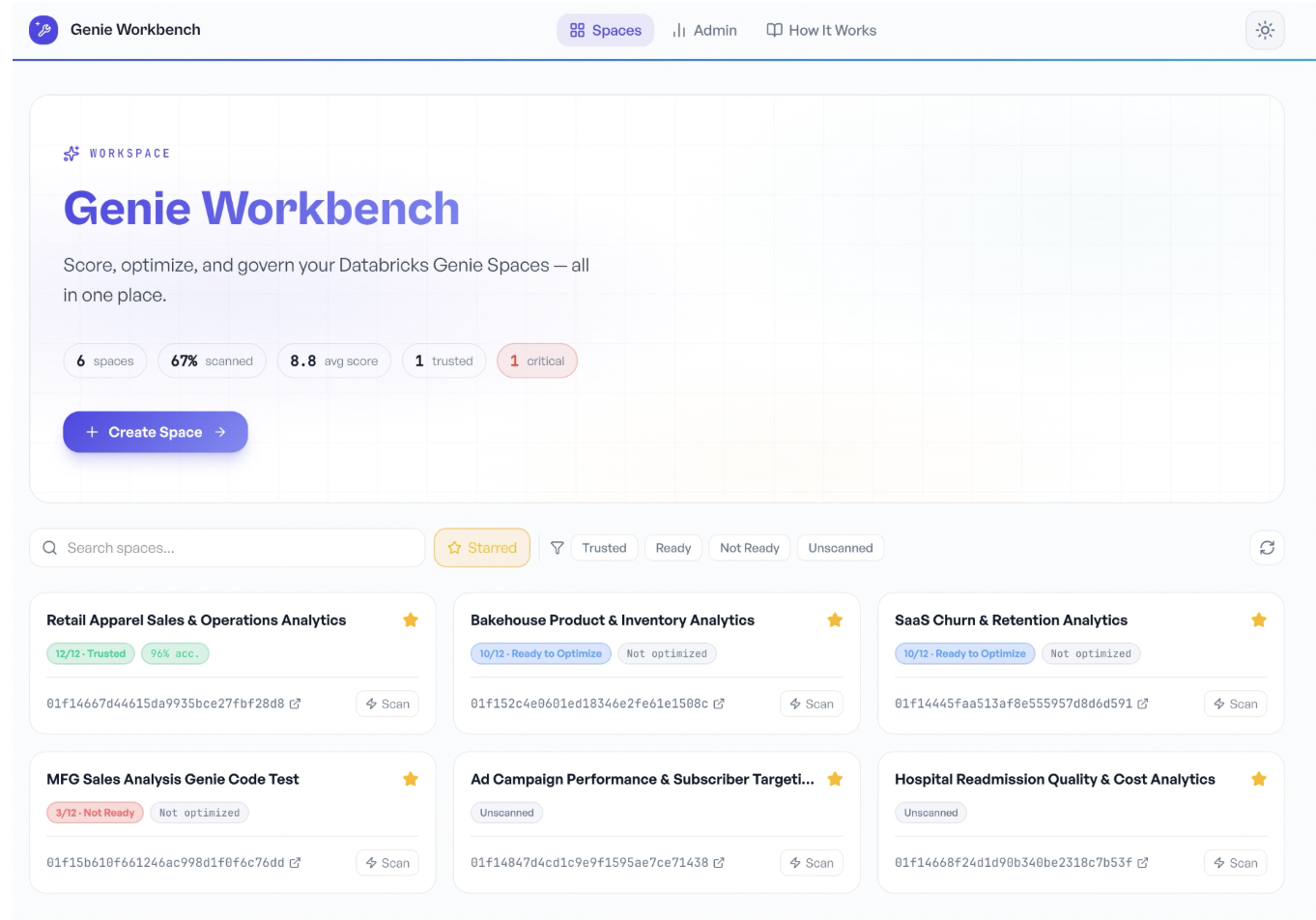This screenshot has height=920, width=1316.
Task: Click the 1 trusted stat pill
Action: (x=444, y=360)
